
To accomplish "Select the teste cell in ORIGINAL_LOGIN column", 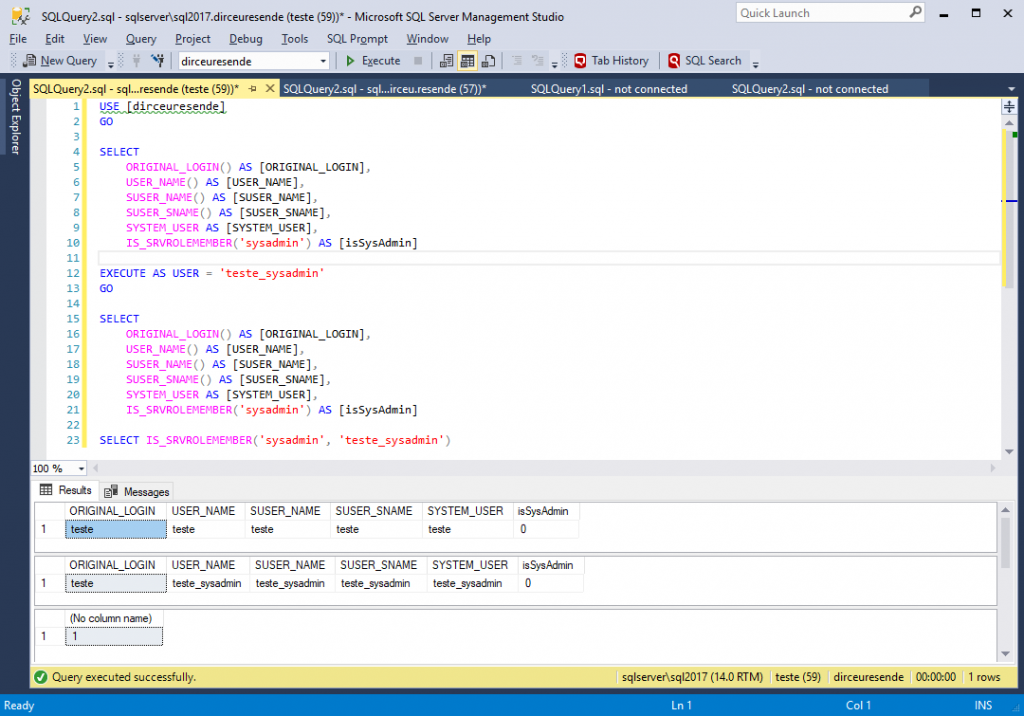I will click(115, 528).
